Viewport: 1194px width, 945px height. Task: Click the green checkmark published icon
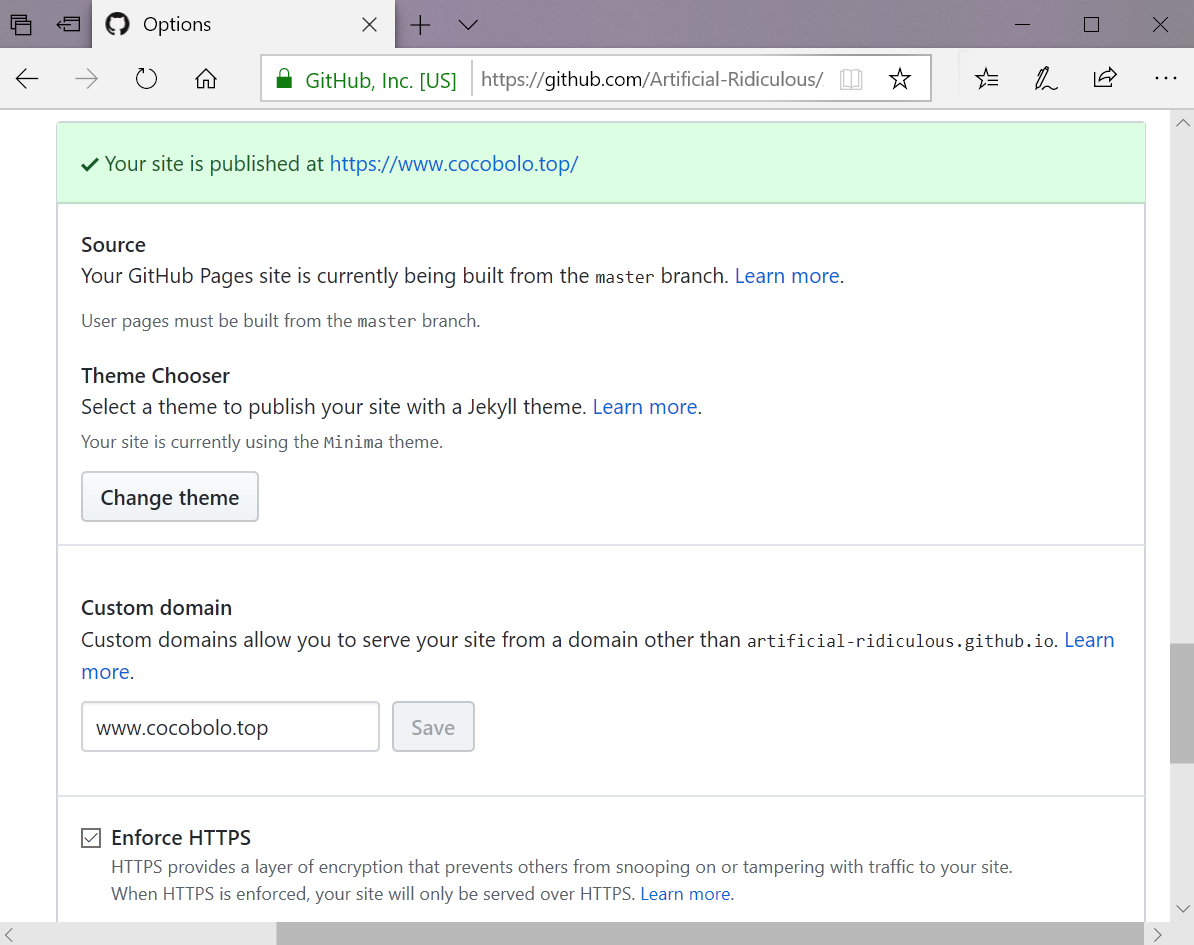click(x=90, y=164)
